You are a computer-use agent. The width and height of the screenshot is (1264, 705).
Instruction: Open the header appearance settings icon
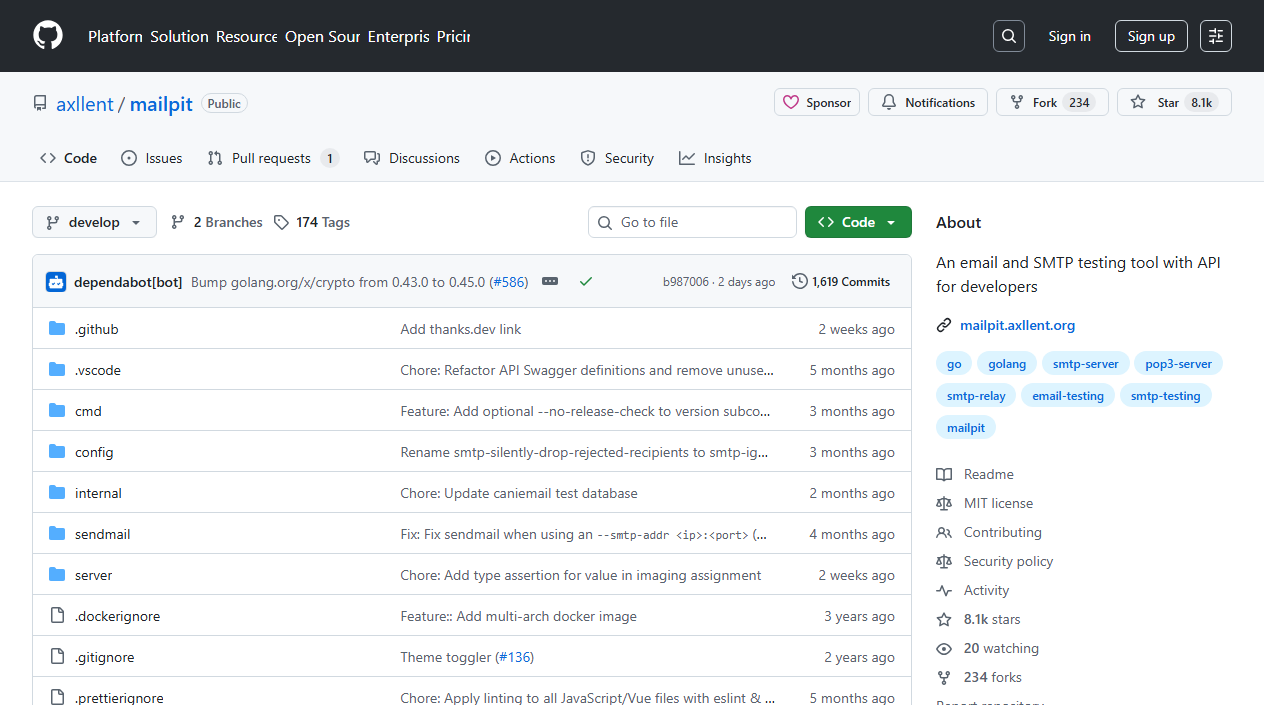pos(1216,36)
